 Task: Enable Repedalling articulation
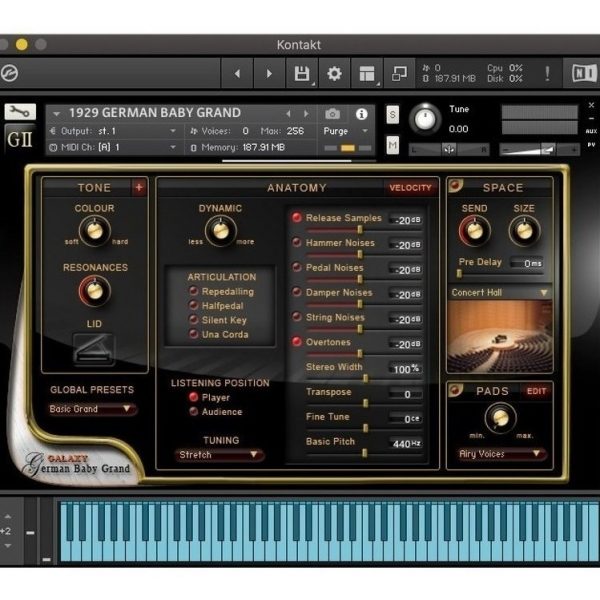pos(194,291)
